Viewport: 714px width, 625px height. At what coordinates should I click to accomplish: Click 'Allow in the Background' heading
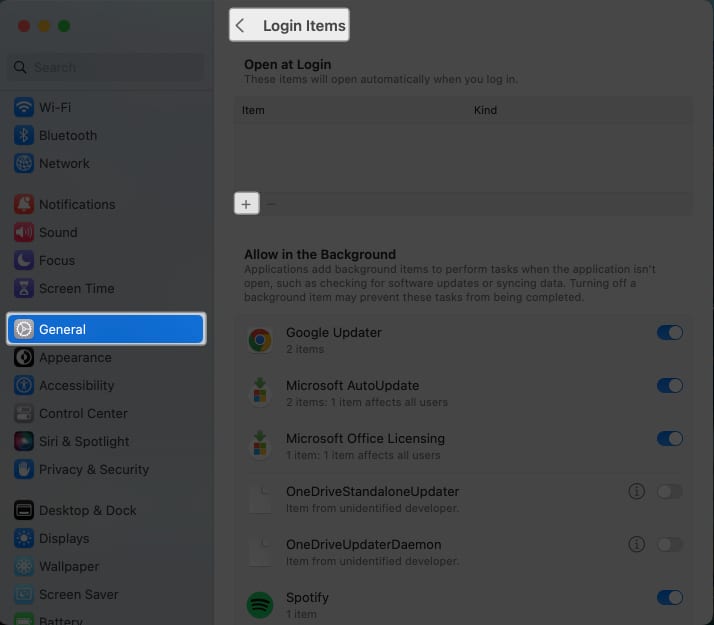click(x=320, y=254)
